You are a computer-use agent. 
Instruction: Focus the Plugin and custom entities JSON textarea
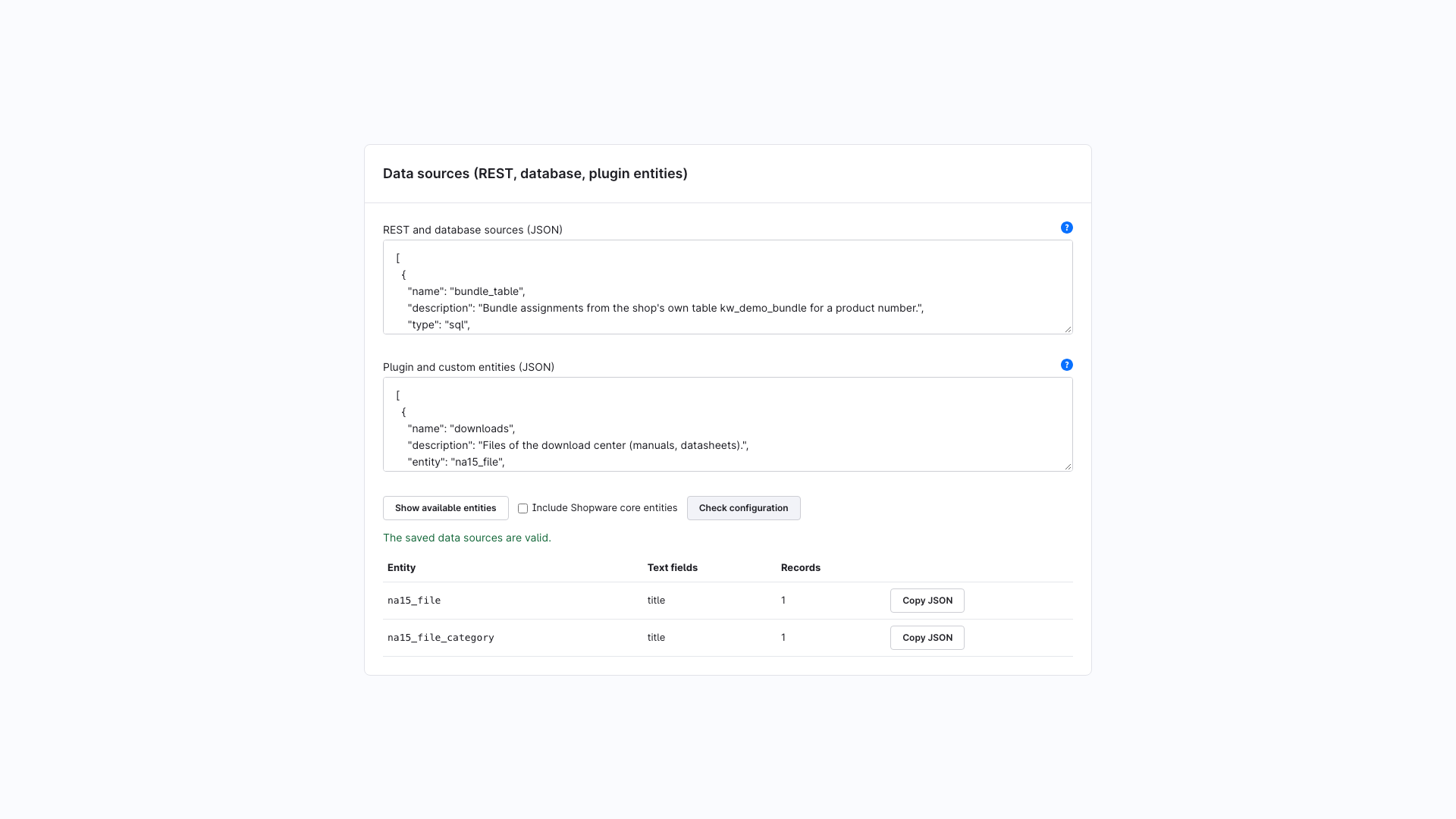point(727,425)
